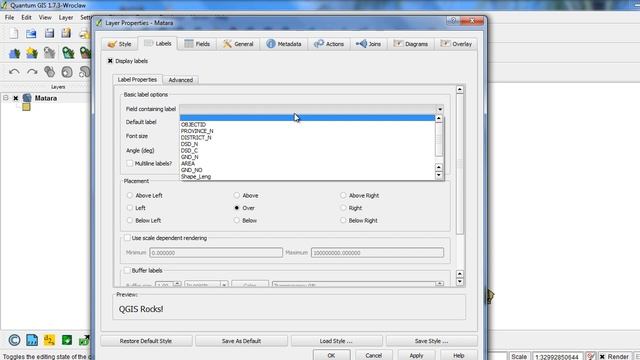Click the OK button
The height and width of the screenshot is (360, 640).
pyautogui.click(x=331, y=355)
